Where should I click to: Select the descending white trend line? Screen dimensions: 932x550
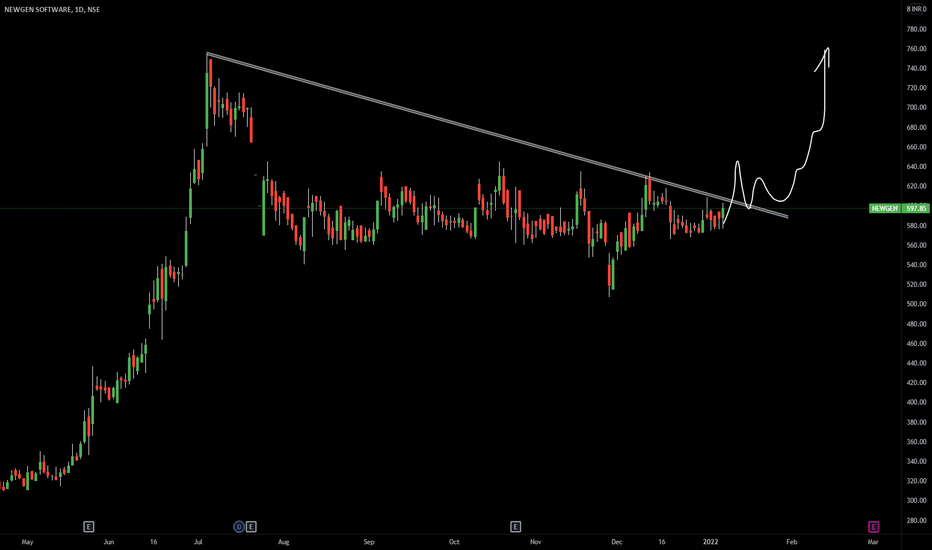click(x=497, y=135)
